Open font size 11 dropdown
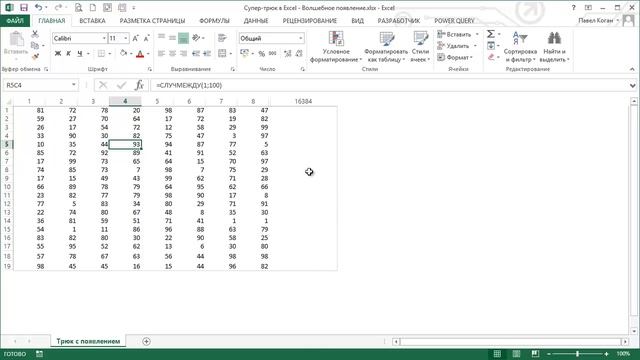 click(125, 38)
